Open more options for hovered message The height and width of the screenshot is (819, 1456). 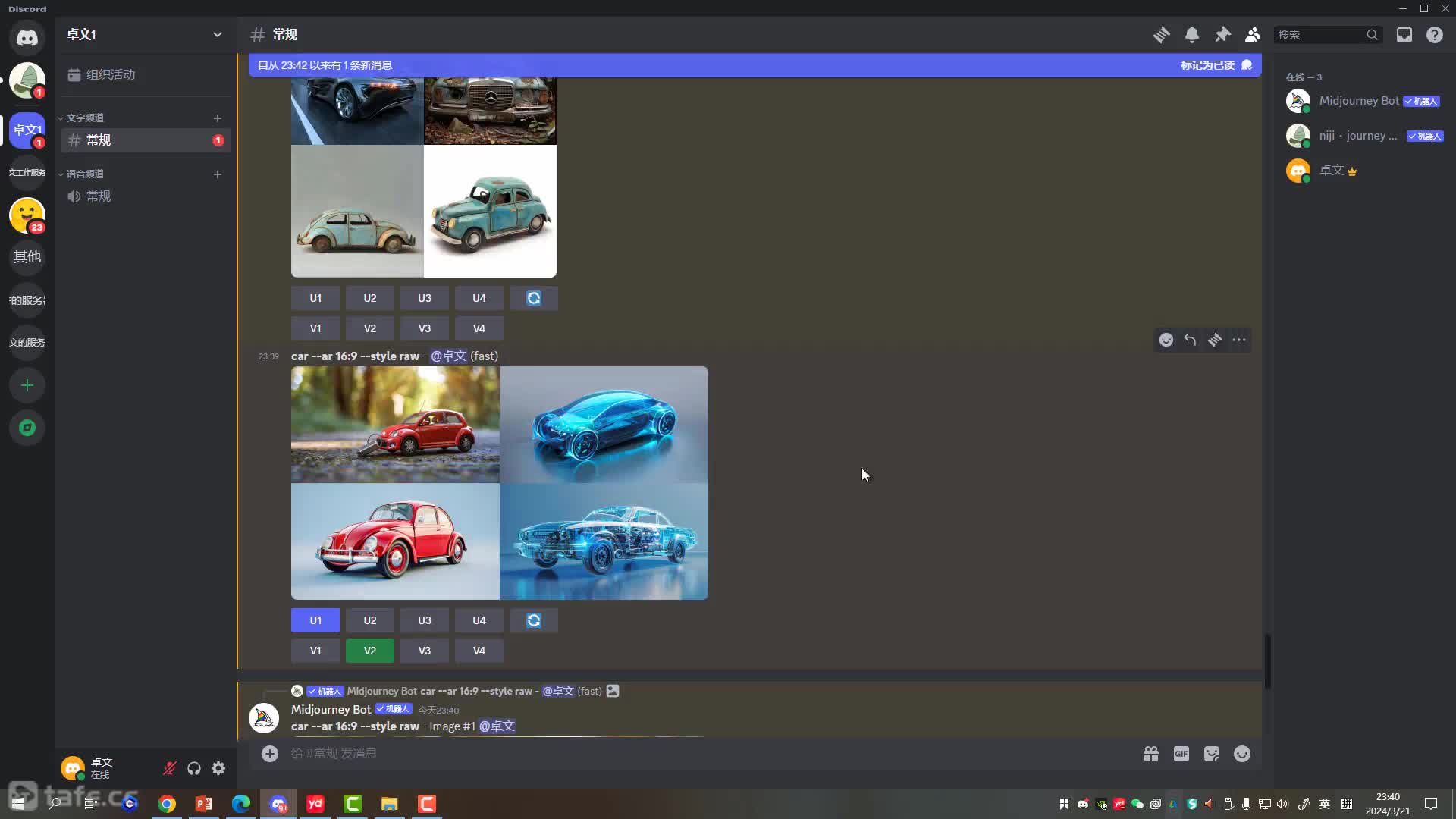point(1239,340)
